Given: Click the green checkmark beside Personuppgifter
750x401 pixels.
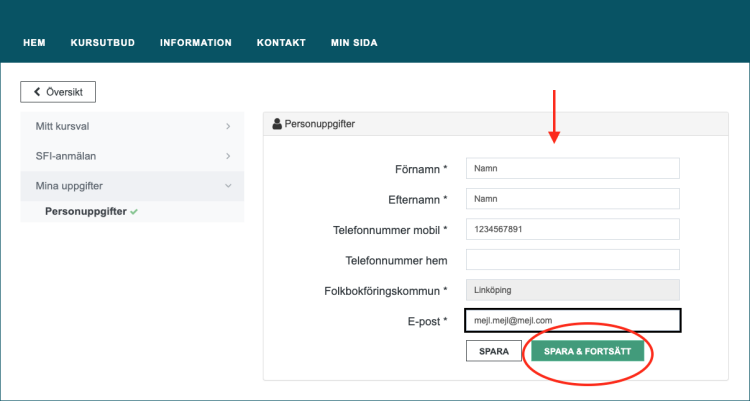Looking at the screenshot, I should [x=134, y=211].
